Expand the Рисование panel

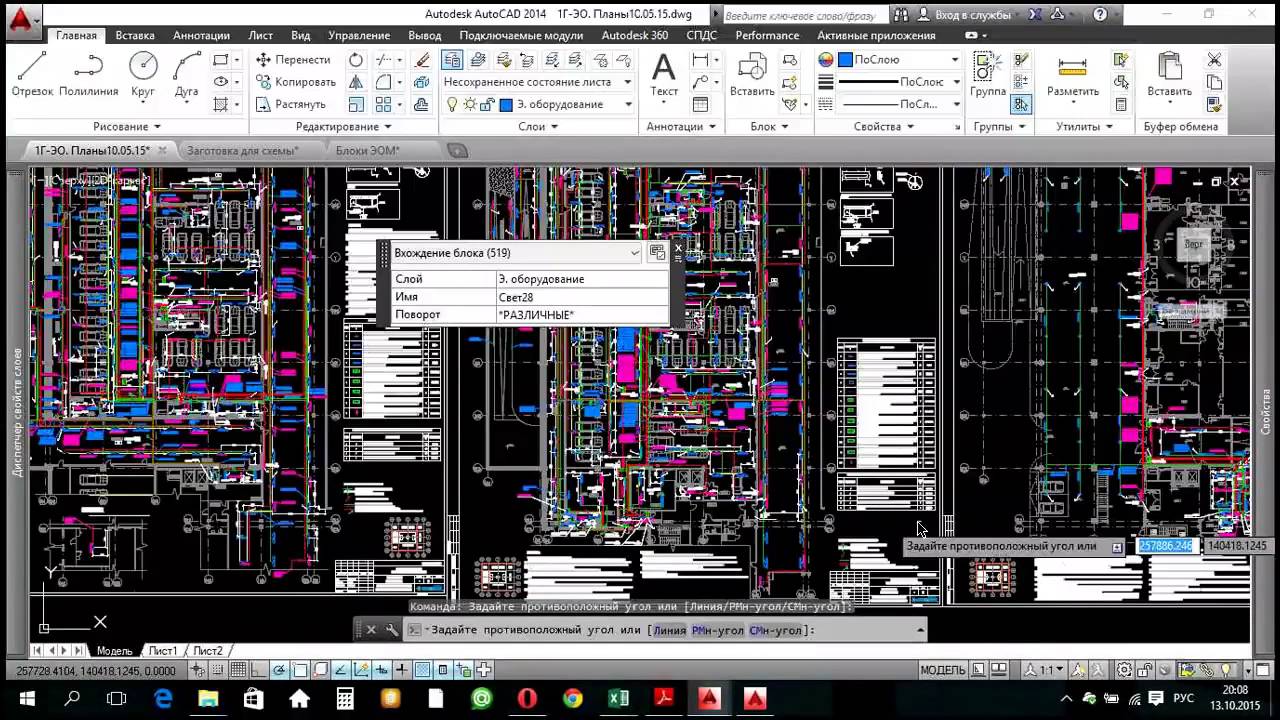(128, 127)
